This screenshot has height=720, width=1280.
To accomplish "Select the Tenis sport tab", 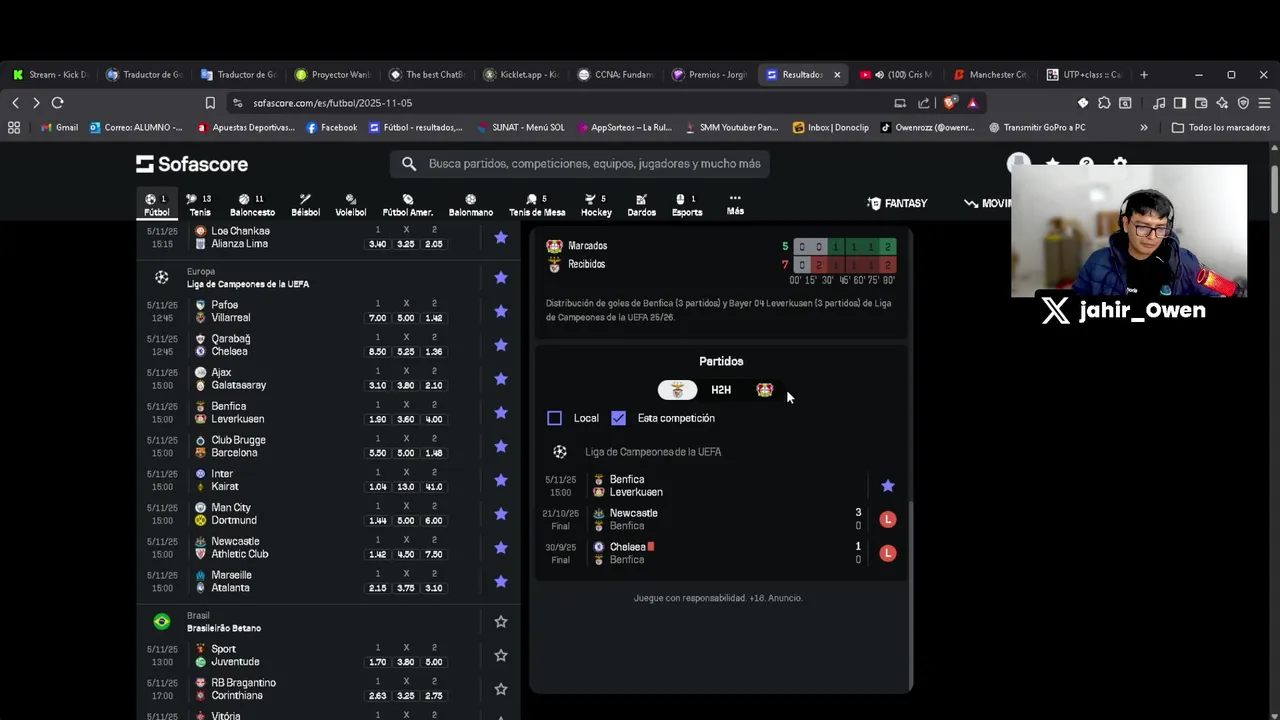I will pyautogui.click(x=200, y=205).
